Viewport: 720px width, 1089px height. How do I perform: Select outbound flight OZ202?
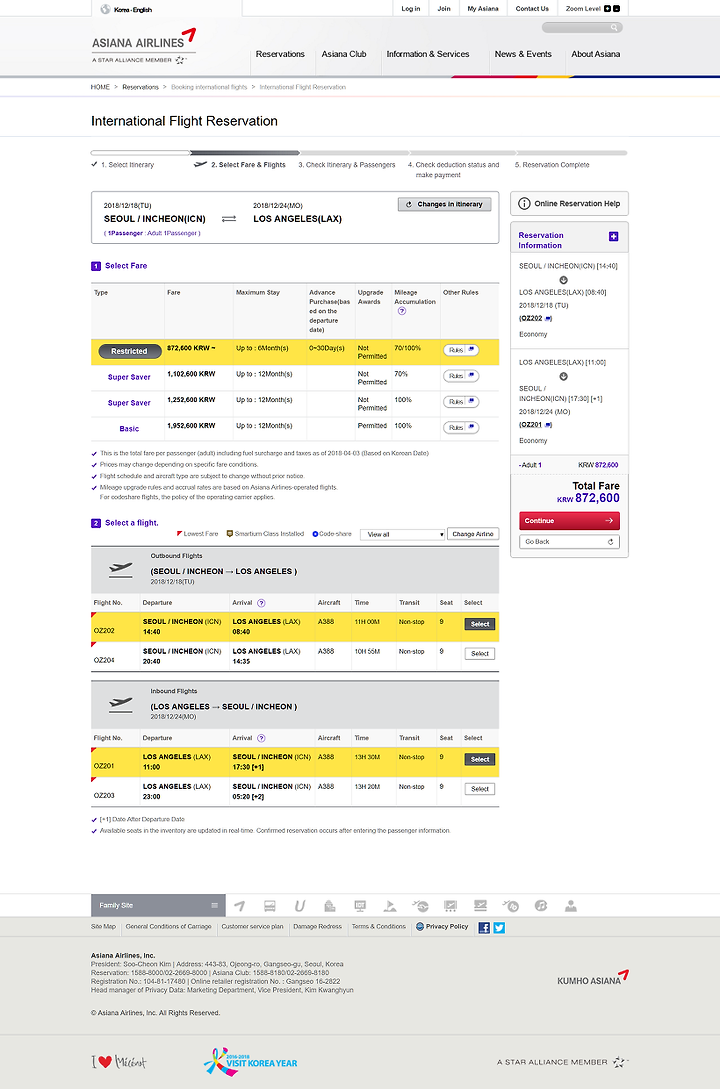480,624
